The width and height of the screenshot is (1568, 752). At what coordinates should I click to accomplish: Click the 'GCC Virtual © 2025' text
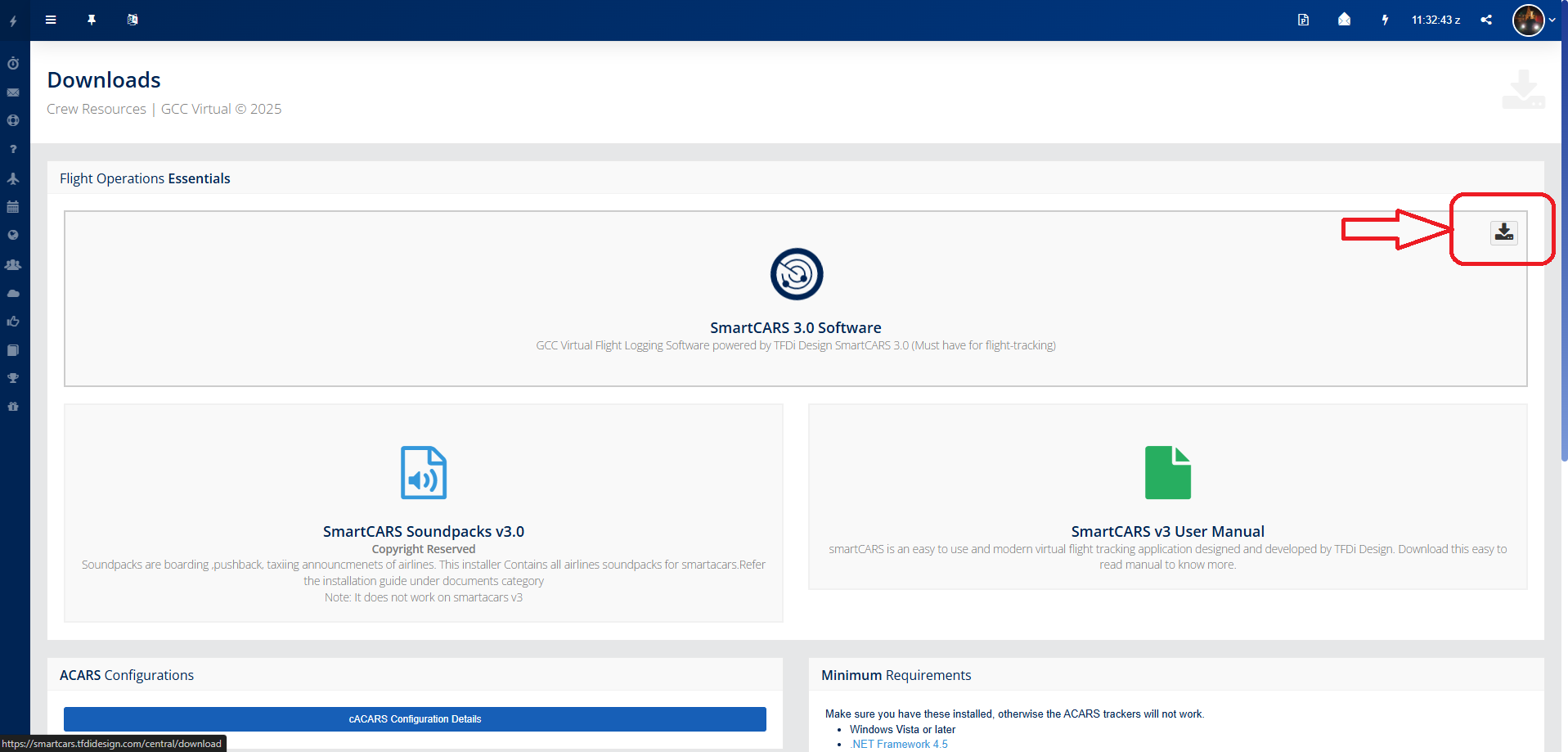(x=221, y=109)
